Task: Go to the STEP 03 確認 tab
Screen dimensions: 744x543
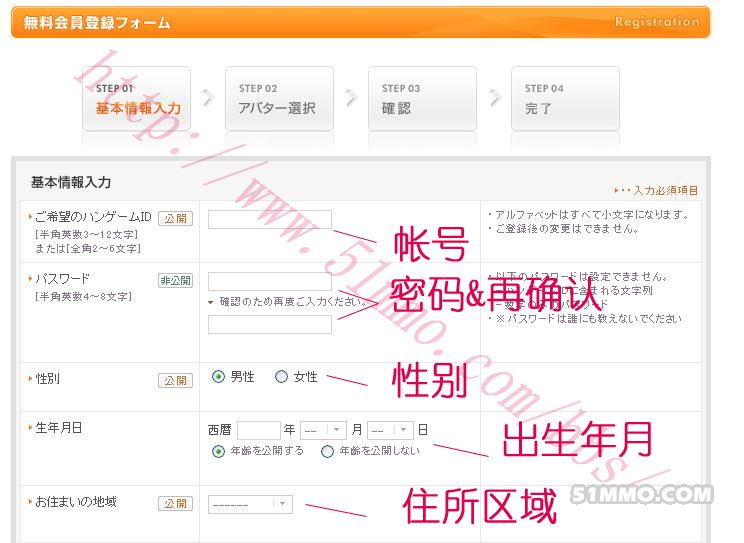Action: 419,99
